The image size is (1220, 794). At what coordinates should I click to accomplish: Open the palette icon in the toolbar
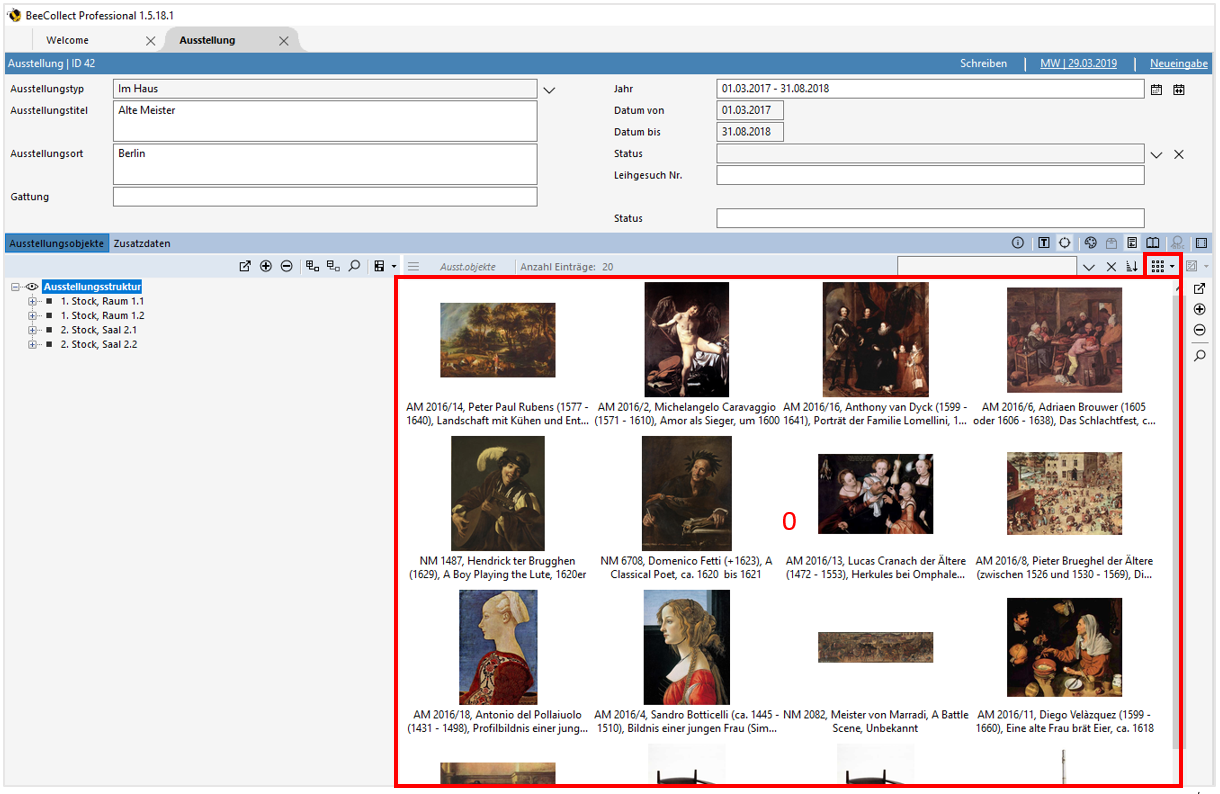[x=1092, y=242]
